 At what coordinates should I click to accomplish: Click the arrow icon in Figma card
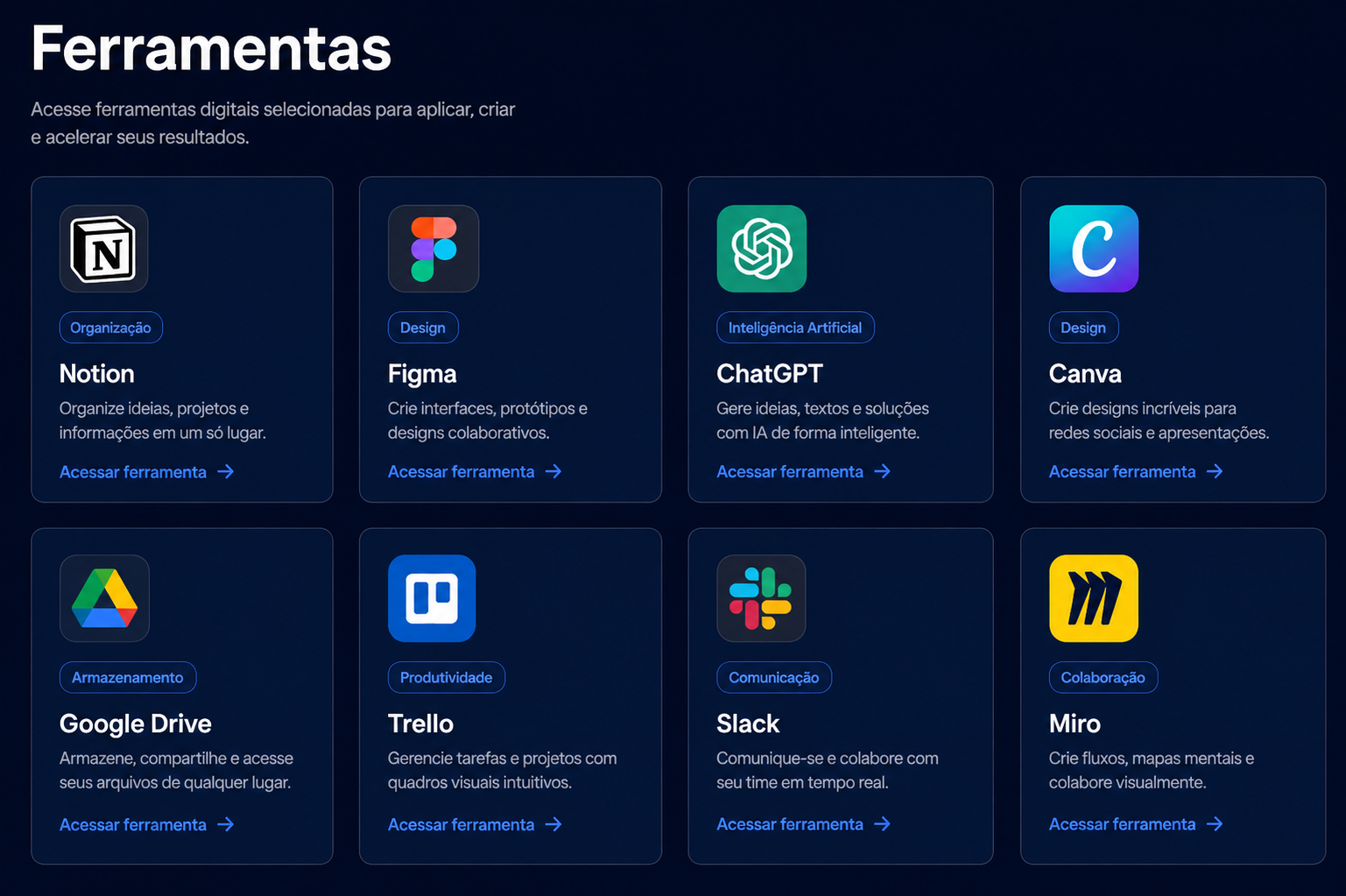553,471
